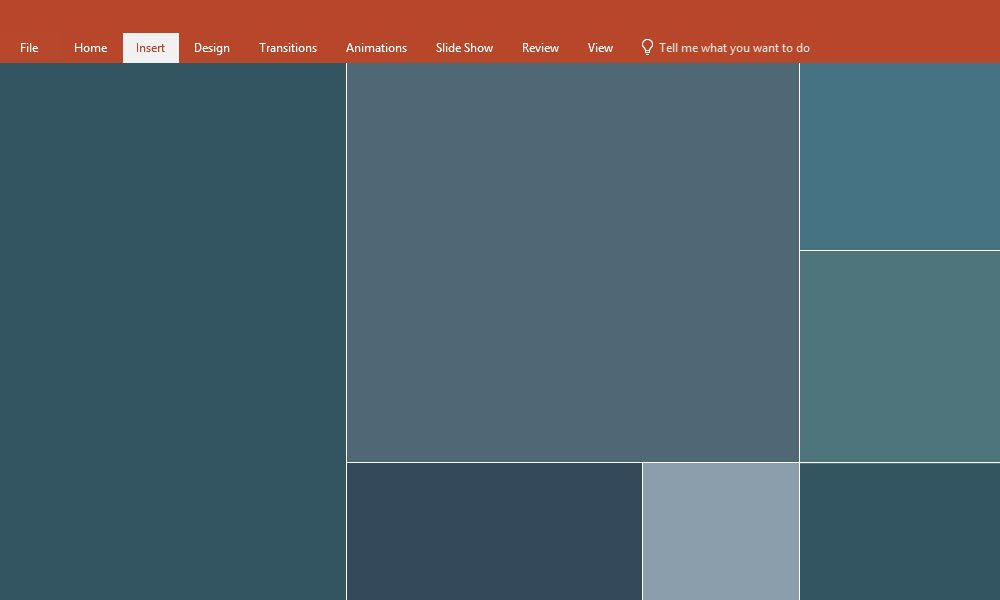Click the lightbulb Tell me icon
The height and width of the screenshot is (600, 1000).
point(647,47)
